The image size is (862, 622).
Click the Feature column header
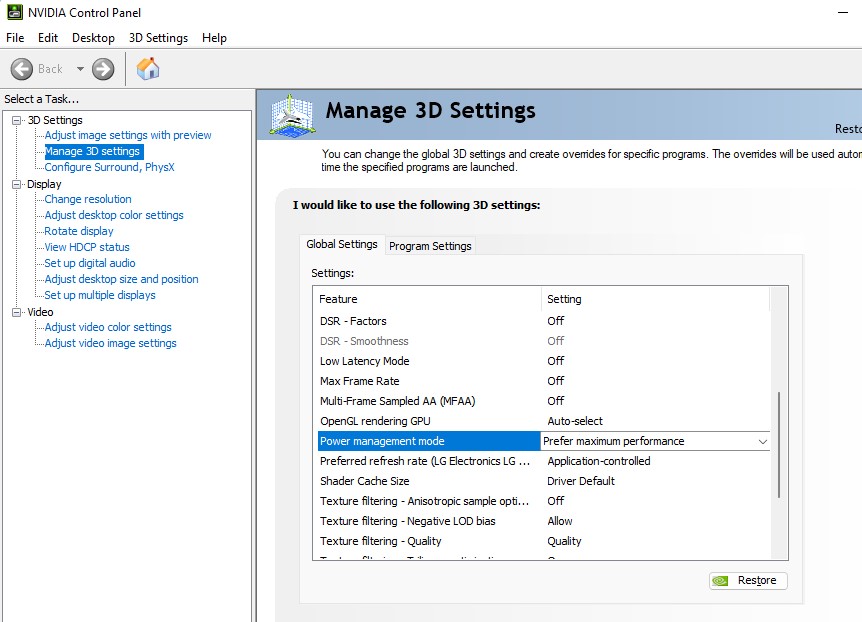click(x=427, y=299)
